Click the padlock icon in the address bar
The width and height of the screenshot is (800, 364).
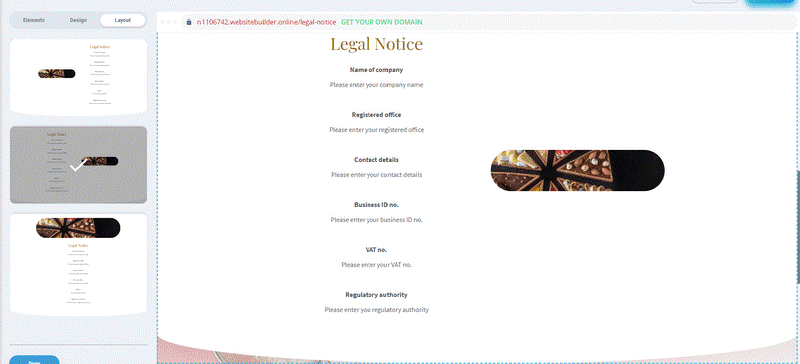click(189, 22)
